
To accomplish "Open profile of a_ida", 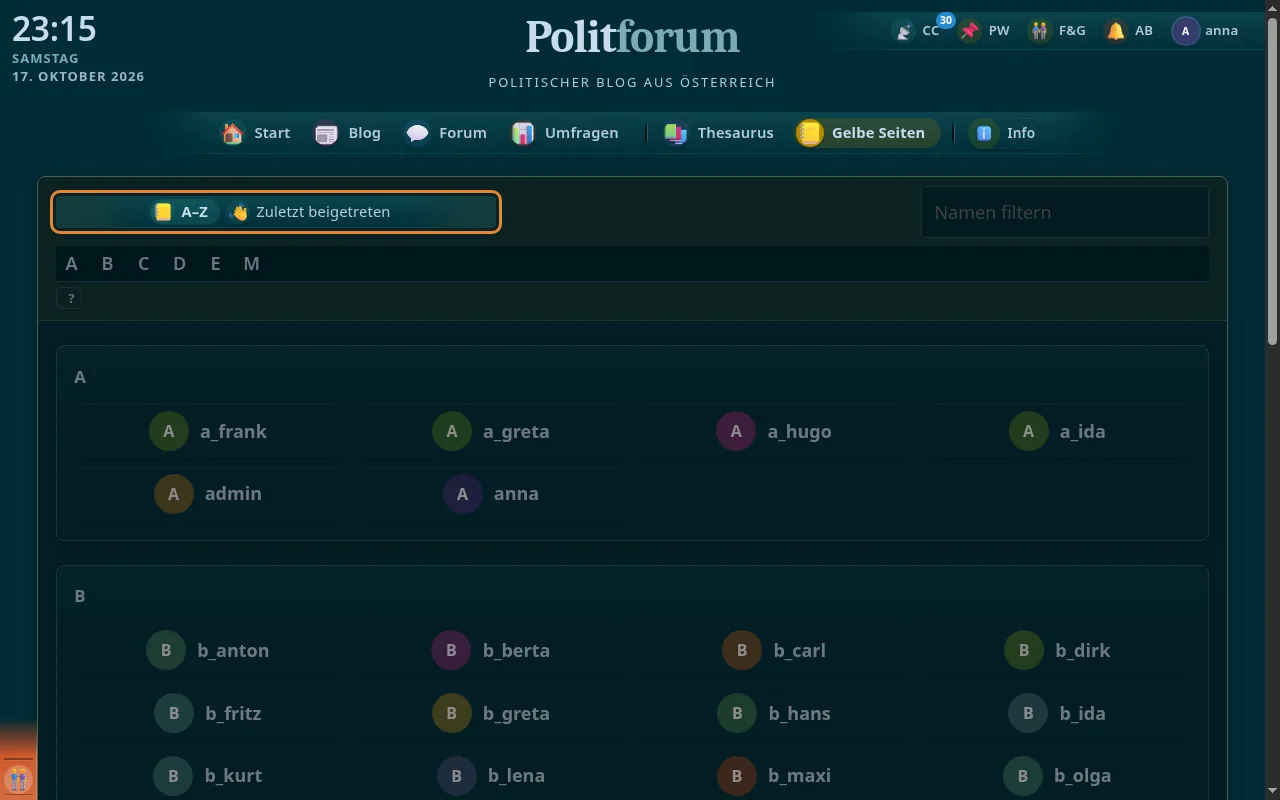I will (x=1057, y=432).
